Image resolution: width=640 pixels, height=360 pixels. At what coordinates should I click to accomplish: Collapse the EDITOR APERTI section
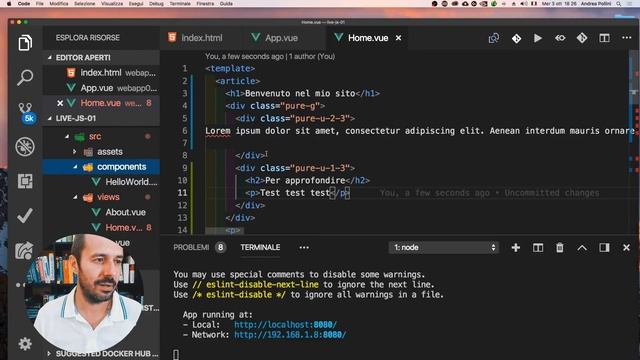tap(50, 58)
